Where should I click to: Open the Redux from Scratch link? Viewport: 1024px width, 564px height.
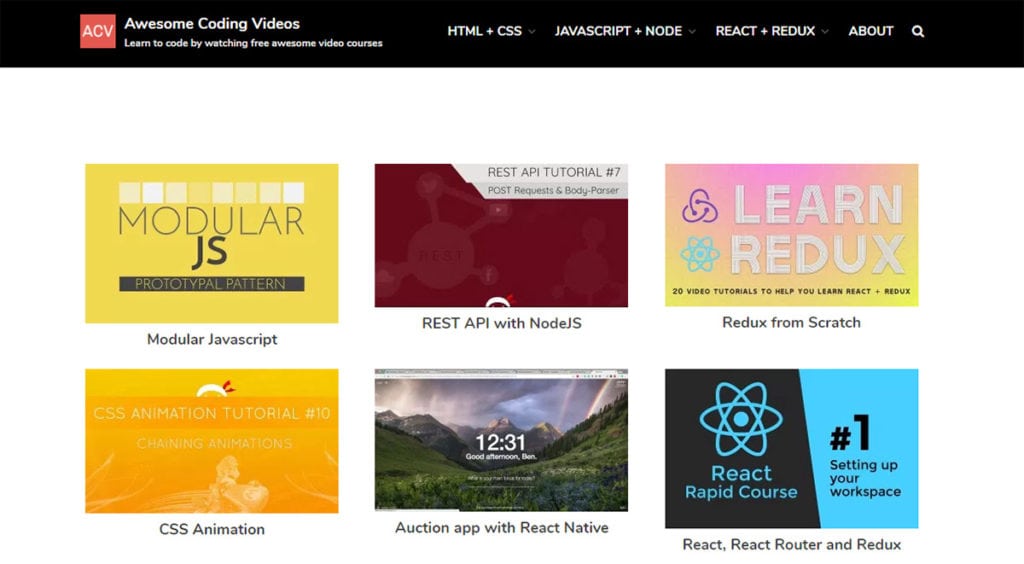pos(791,322)
